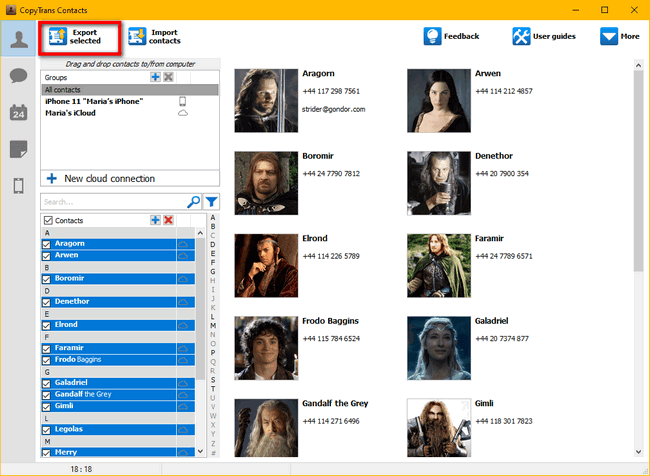Uncheck the Galadriel checkbox
650x476 pixels.
[x=46, y=384]
